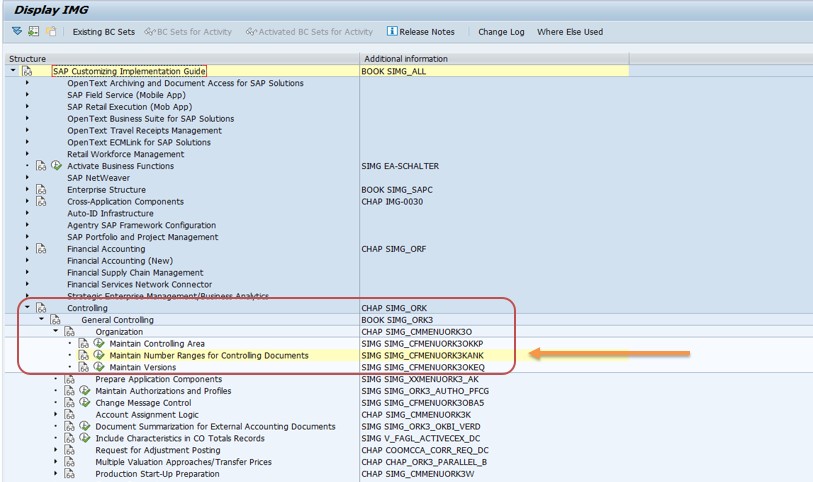The image size is (813, 482).
Task: Click the Expand All toolbar icon
Action: (x=17, y=32)
